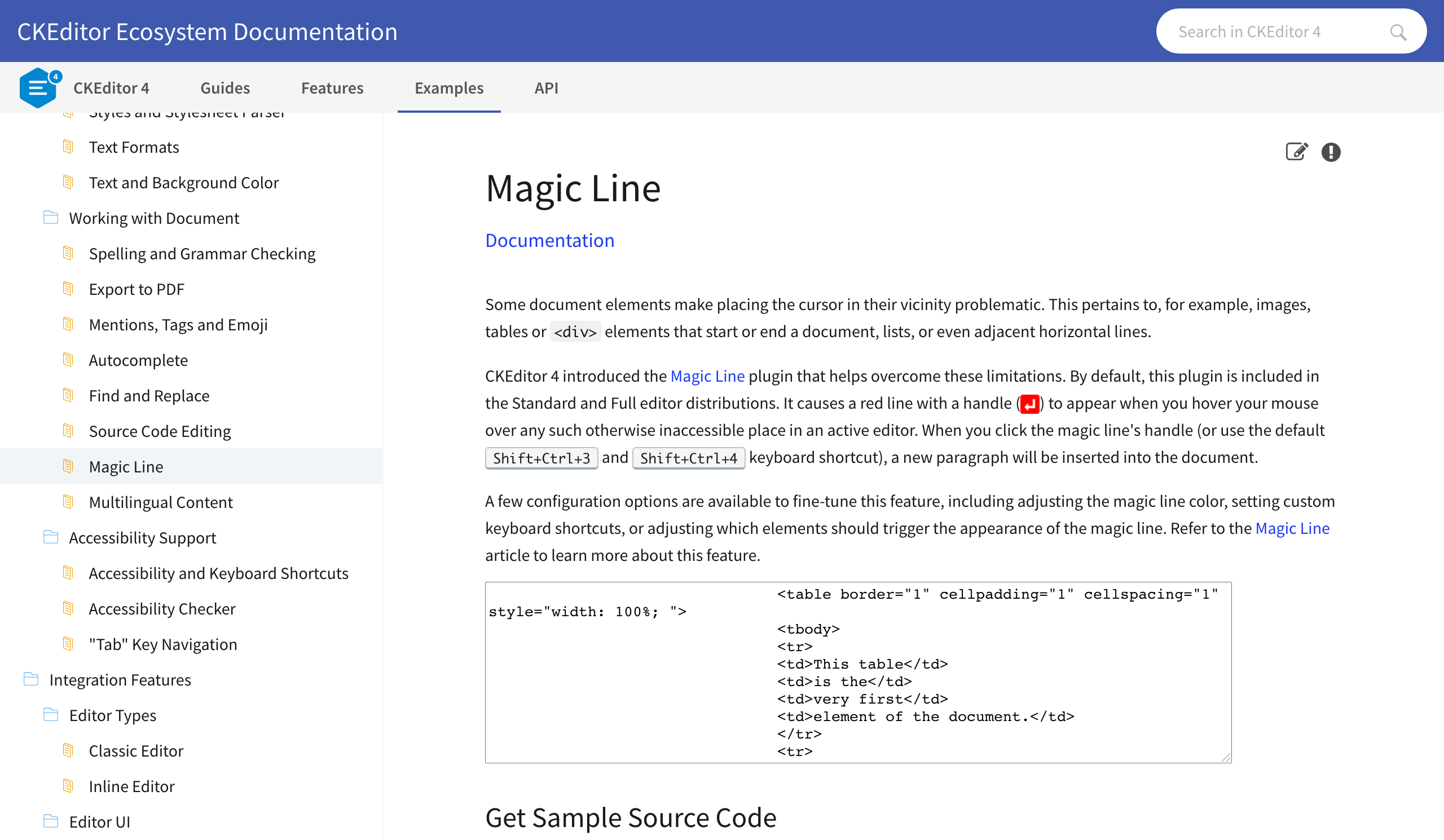Click the edit page pencil icon
Image resolution: width=1444 pixels, height=840 pixels.
point(1297,152)
